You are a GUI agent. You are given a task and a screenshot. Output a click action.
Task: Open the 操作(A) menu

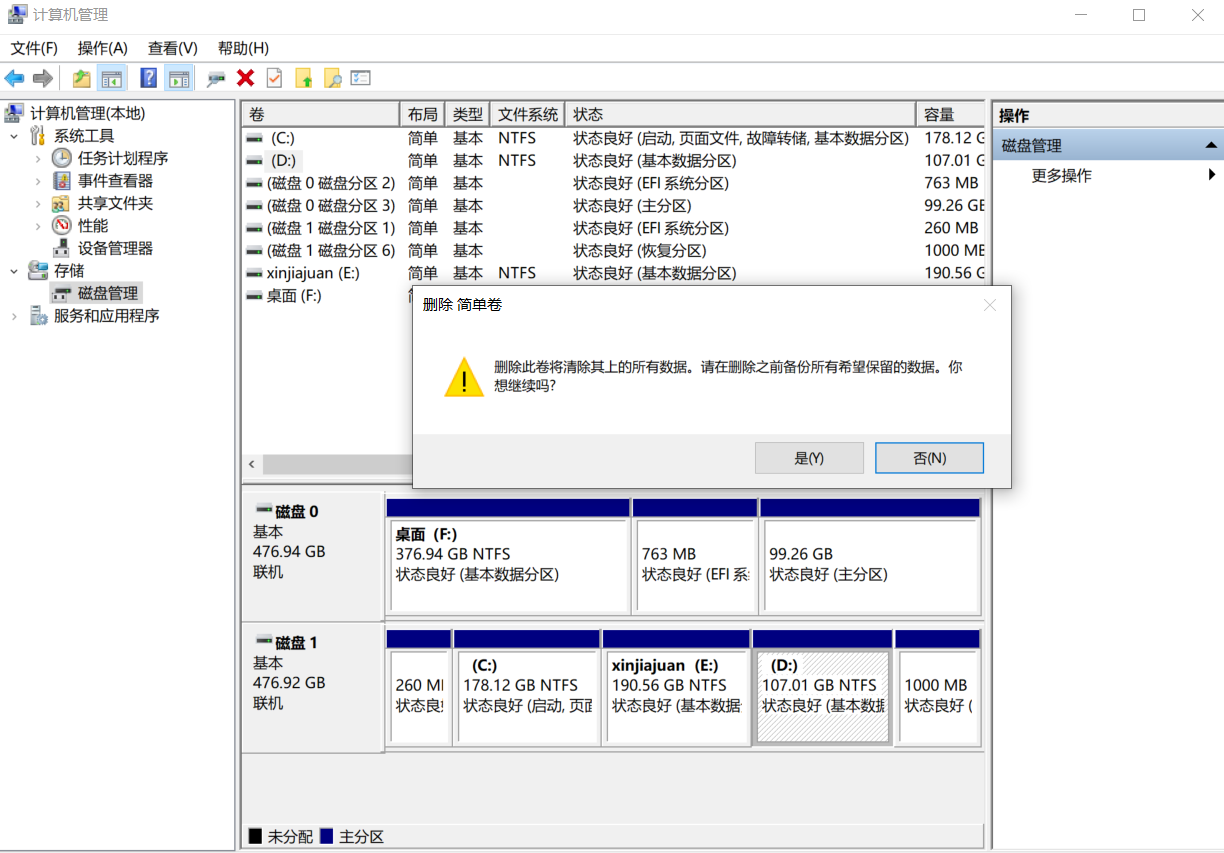point(103,48)
